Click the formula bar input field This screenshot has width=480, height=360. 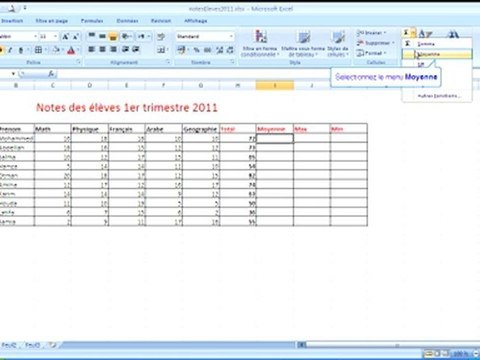click(x=193, y=74)
